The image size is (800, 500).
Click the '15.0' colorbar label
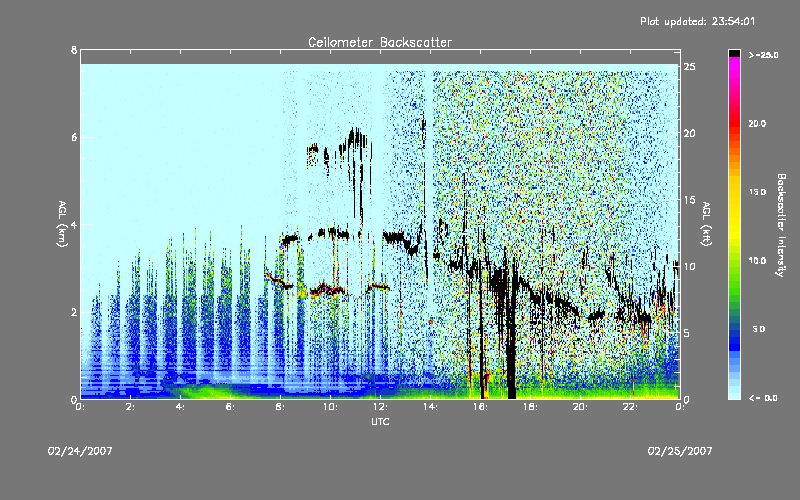coord(757,192)
